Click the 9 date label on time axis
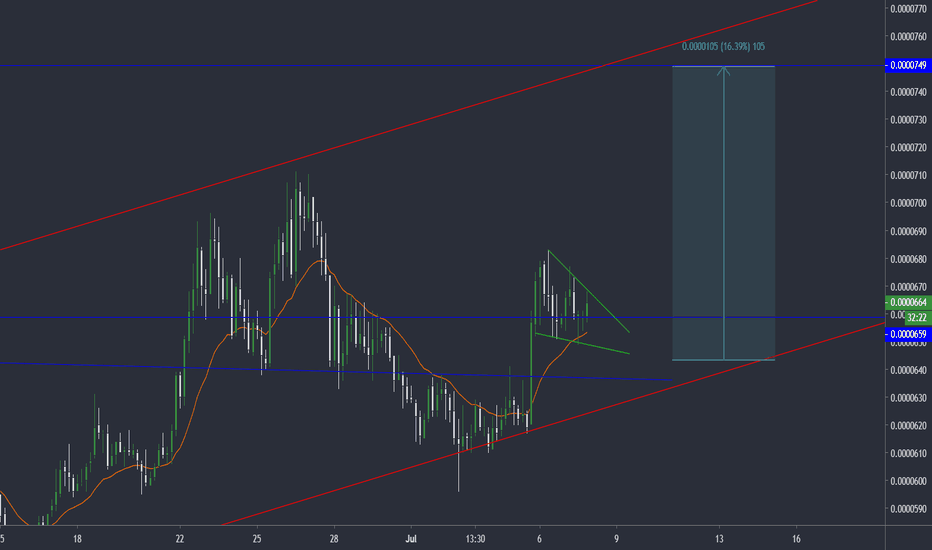The height and width of the screenshot is (550, 932). tap(616, 539)
